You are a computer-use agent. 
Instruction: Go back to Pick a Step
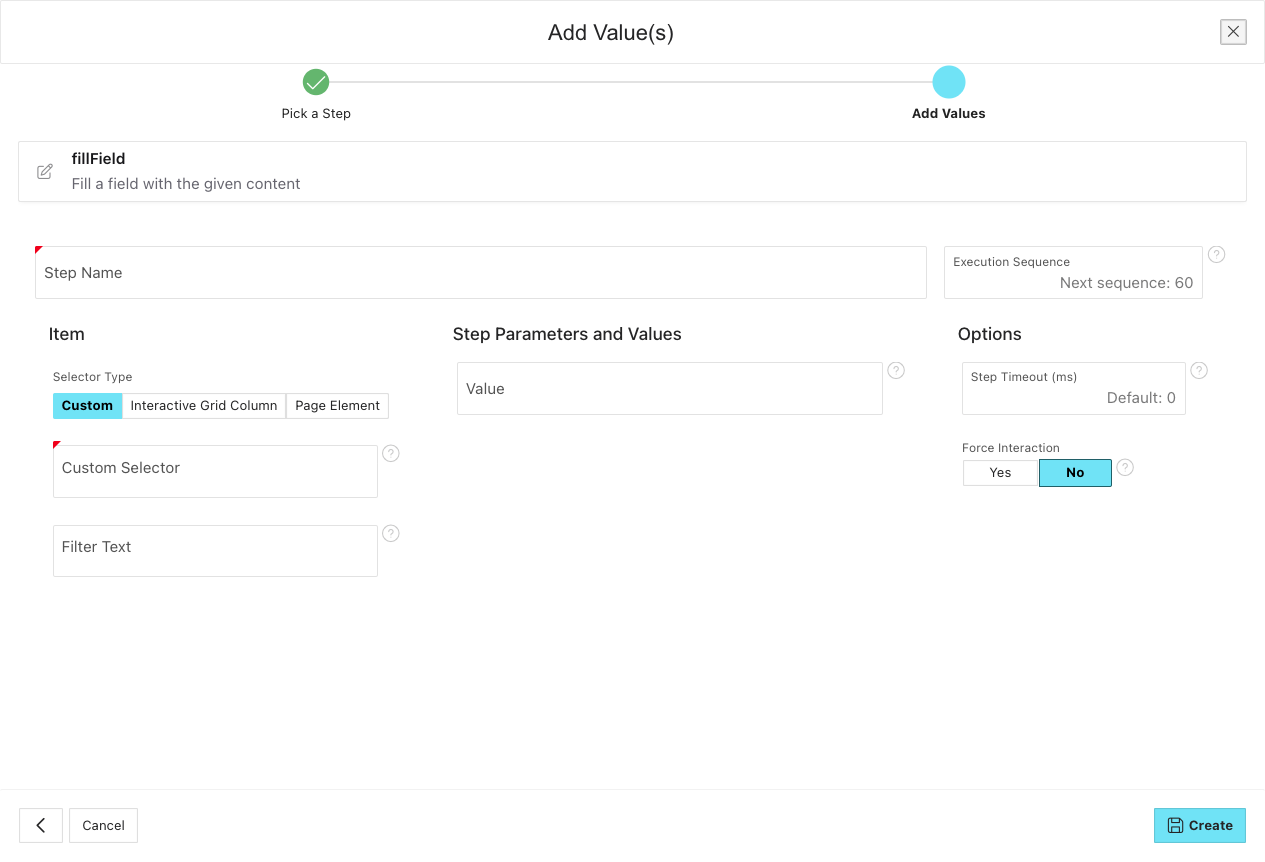point(316,82)
